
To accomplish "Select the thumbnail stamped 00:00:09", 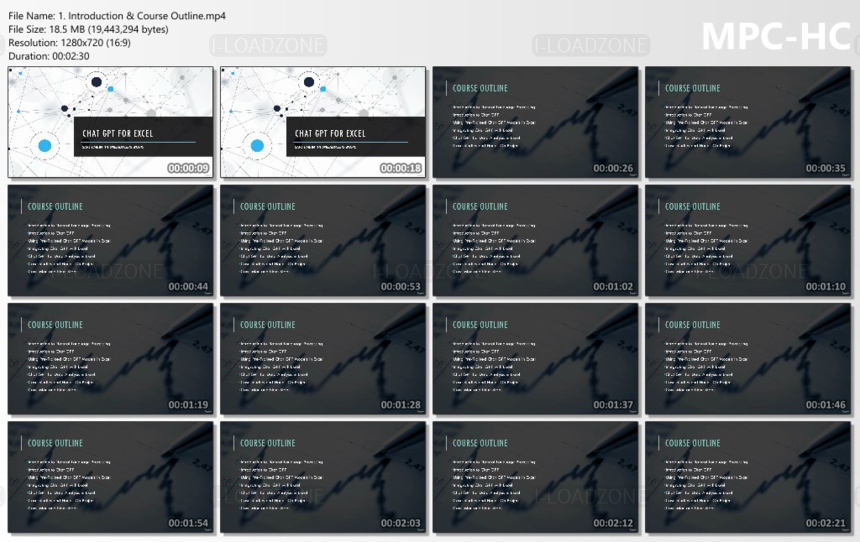I will click(x=110, y=122).
